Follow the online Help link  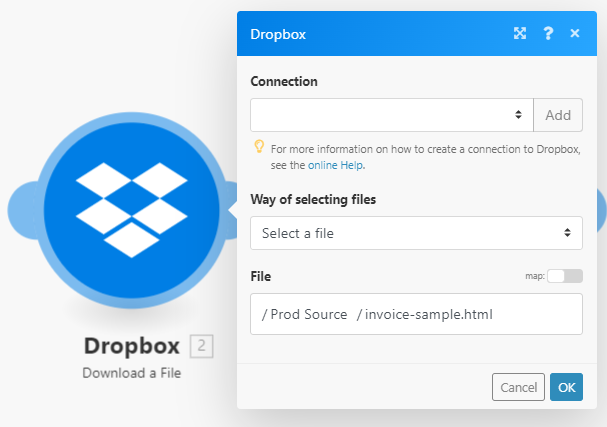pos(335,165)
